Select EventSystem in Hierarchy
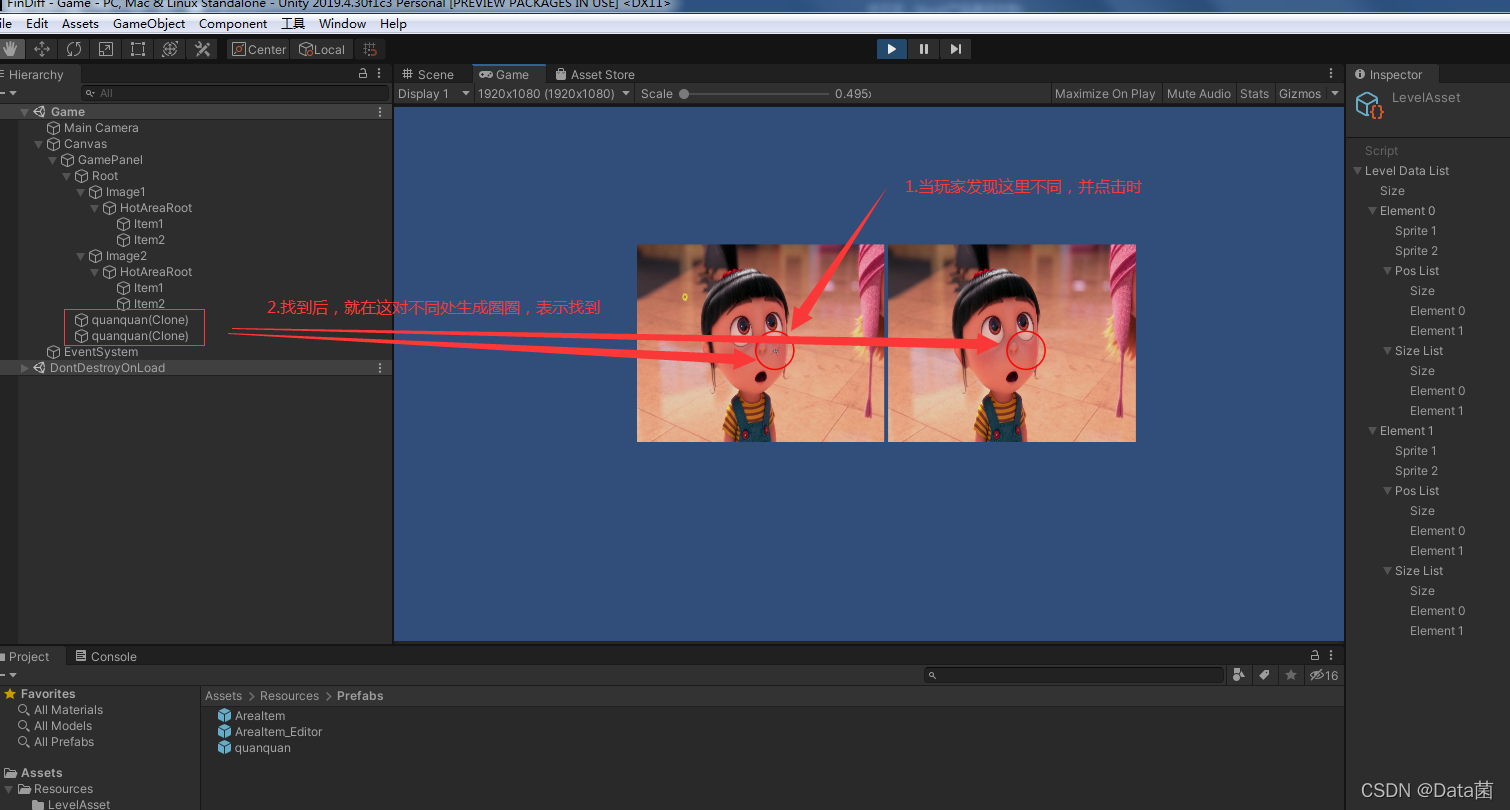1510x810 pixels. pyautogui.click(x=100, y=352)
